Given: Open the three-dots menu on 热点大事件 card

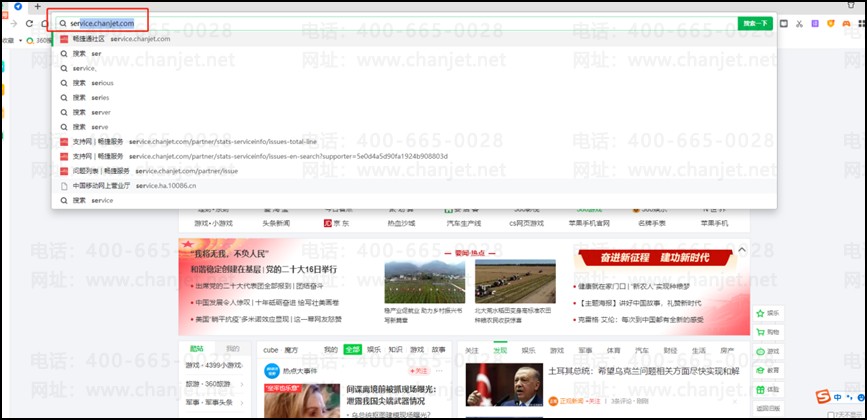Looking at the screenshot, I should [x=440, y=371].
